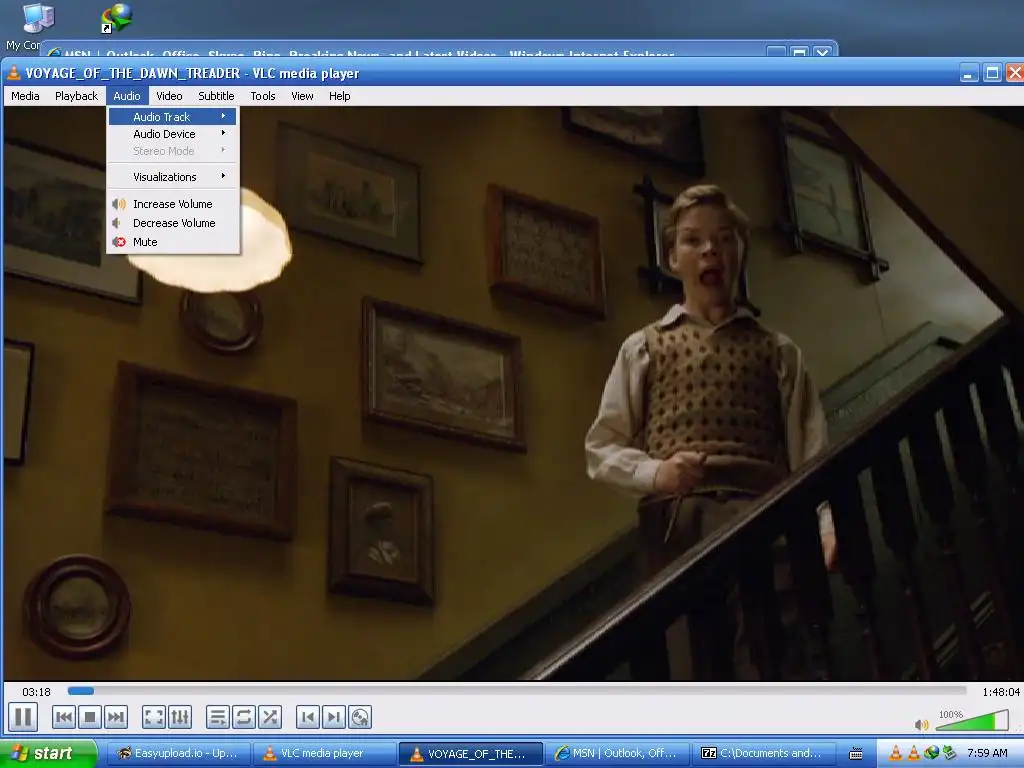1024x768 pixels.
Task: Open the Media menu
Action: [25, 96]
